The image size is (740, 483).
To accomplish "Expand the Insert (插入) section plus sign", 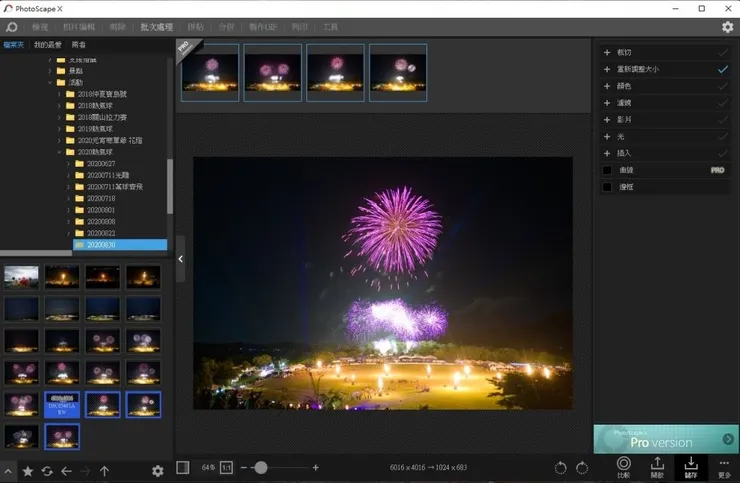I will coord(607,153).
